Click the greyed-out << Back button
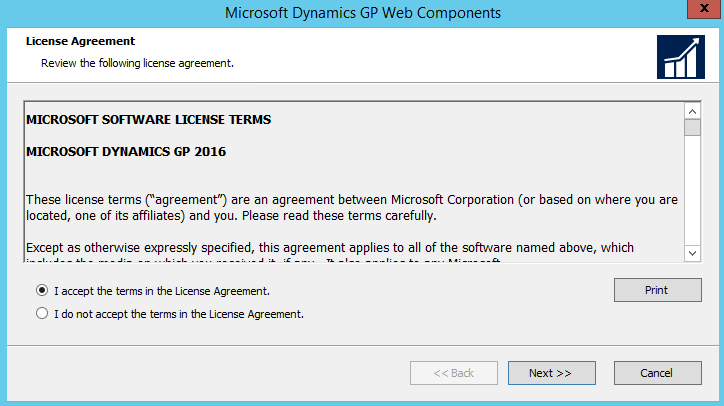Screen dimensions: 724x406 tap(454, 373)
